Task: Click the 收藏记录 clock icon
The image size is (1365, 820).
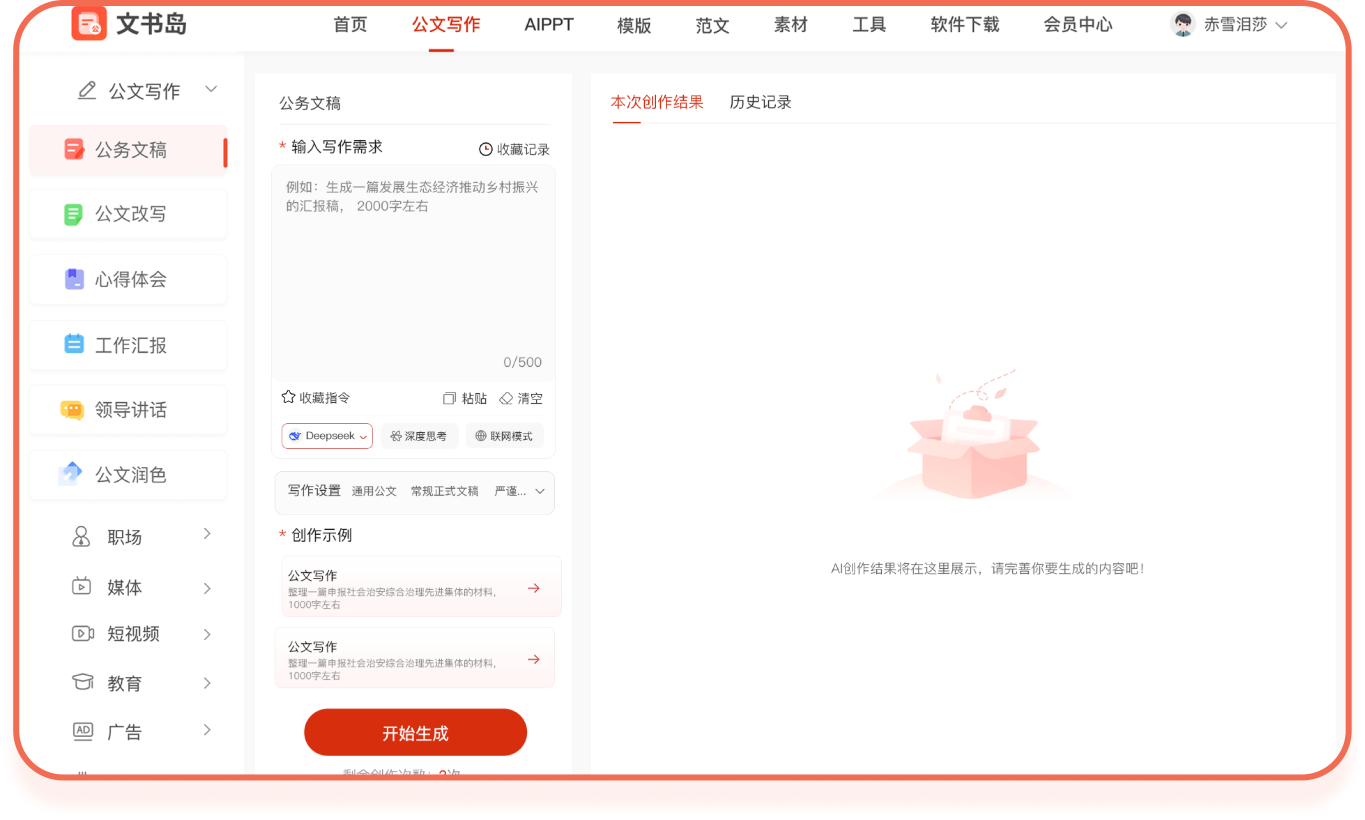Action: pyautogui.click(x=486, y=149)
